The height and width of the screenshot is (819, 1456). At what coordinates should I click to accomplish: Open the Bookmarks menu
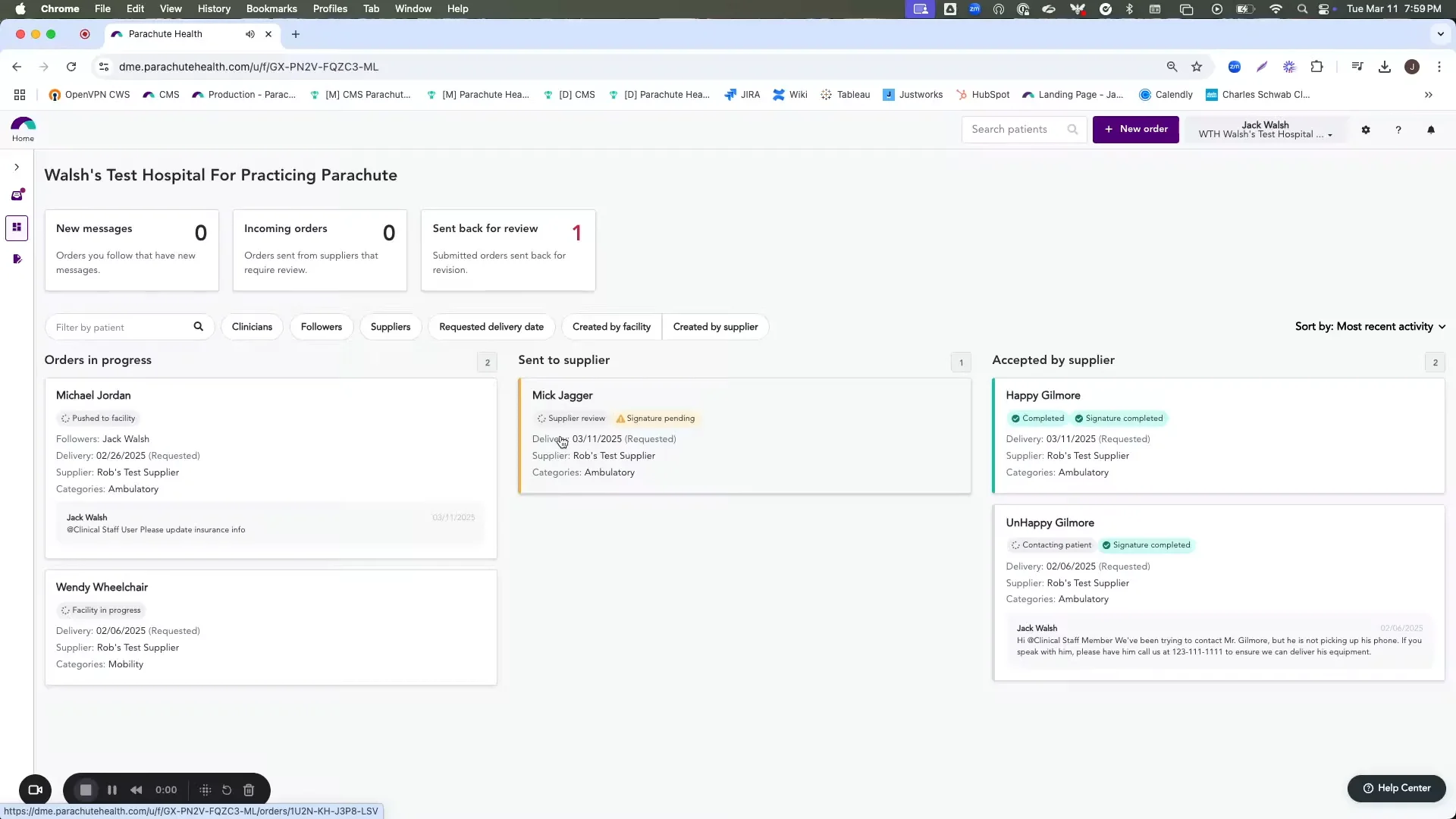(x=271, y=8)
